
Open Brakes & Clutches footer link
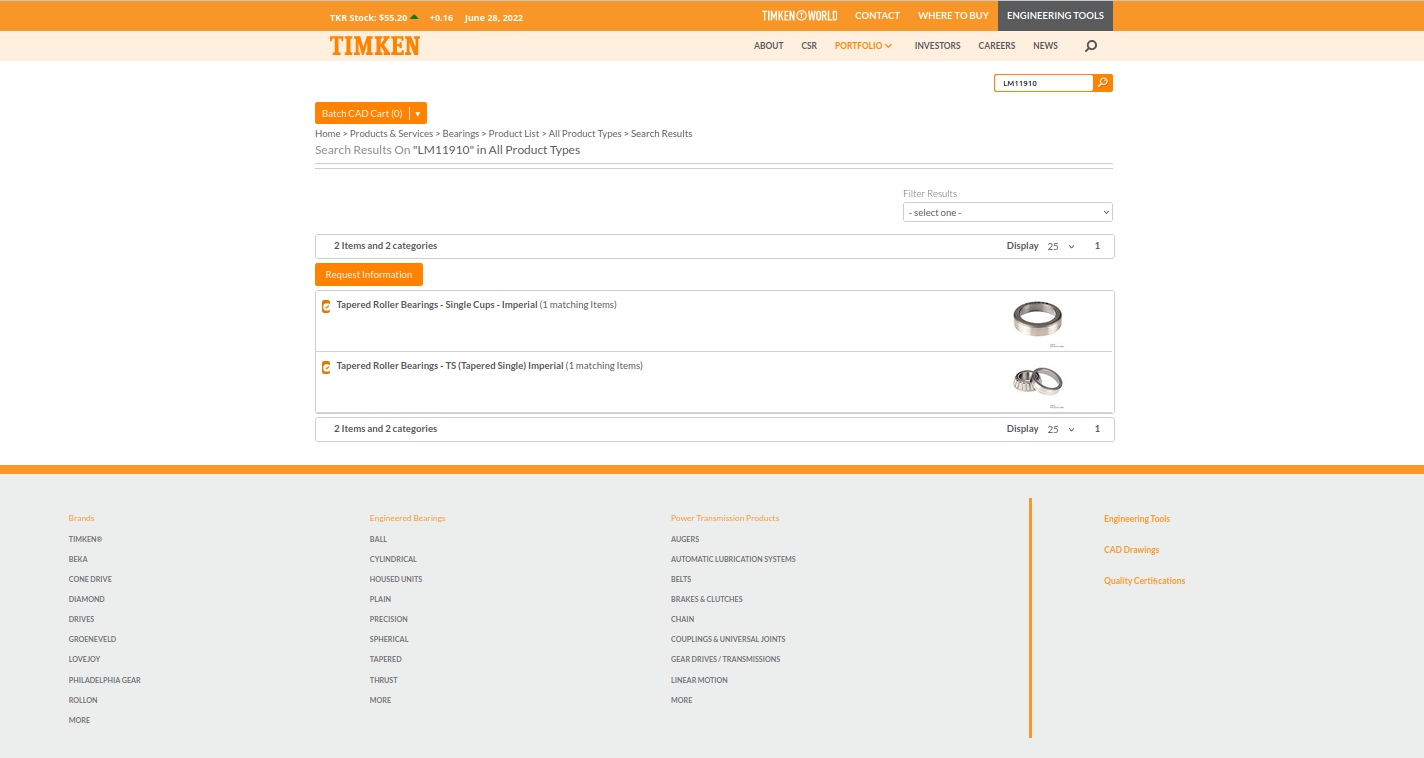[707, 599]
